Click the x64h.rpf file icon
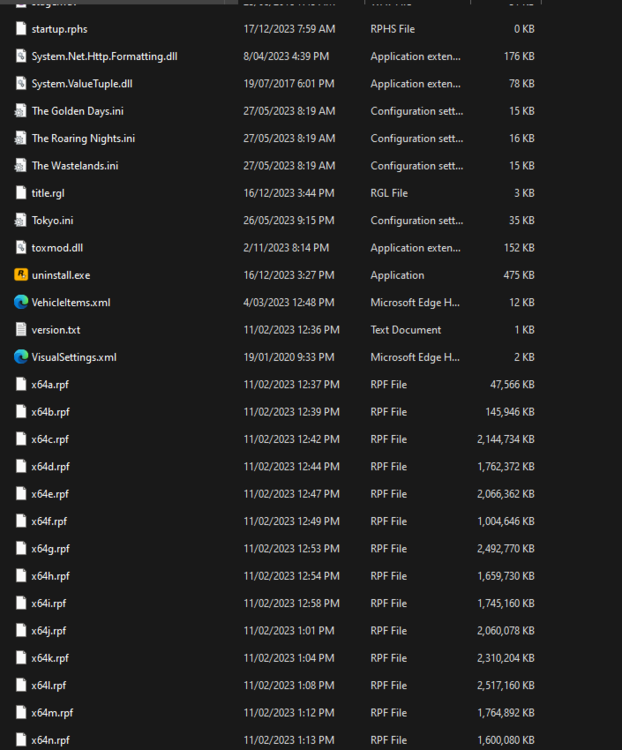 (21, 575)
